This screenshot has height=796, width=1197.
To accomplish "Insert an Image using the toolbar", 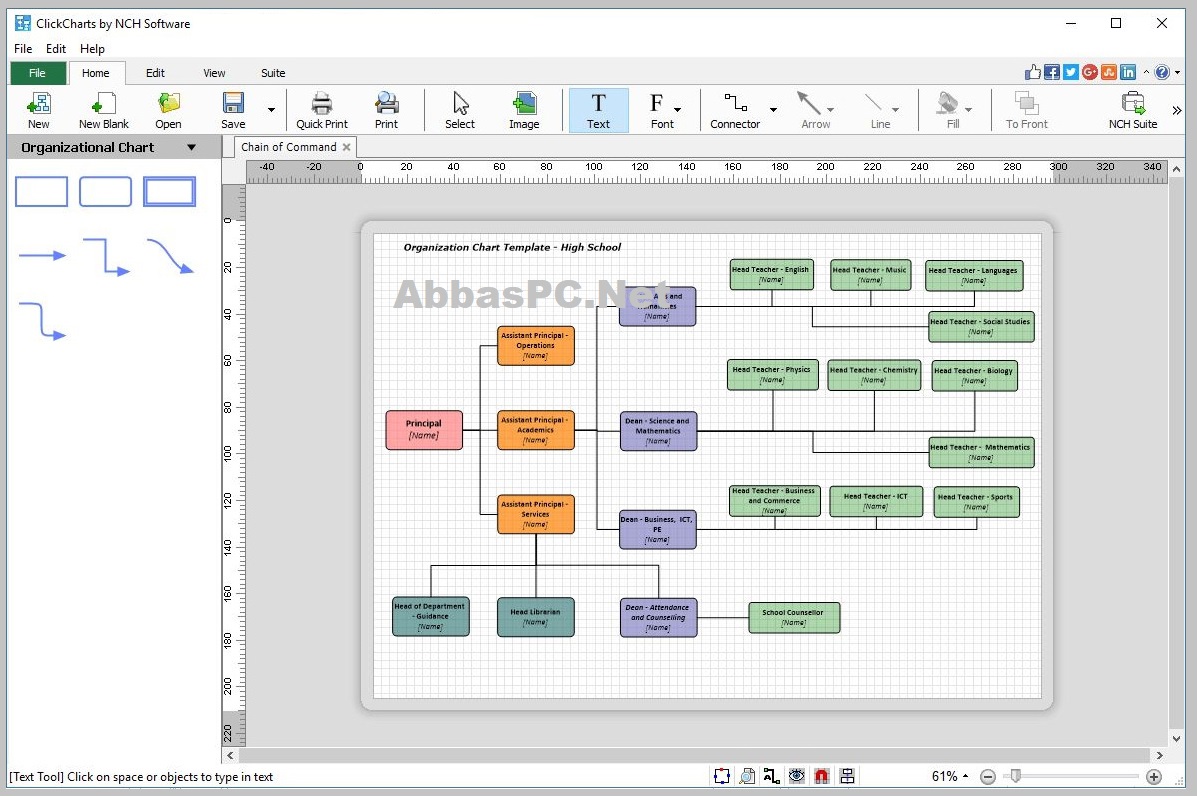I will [x=524, y=111].
